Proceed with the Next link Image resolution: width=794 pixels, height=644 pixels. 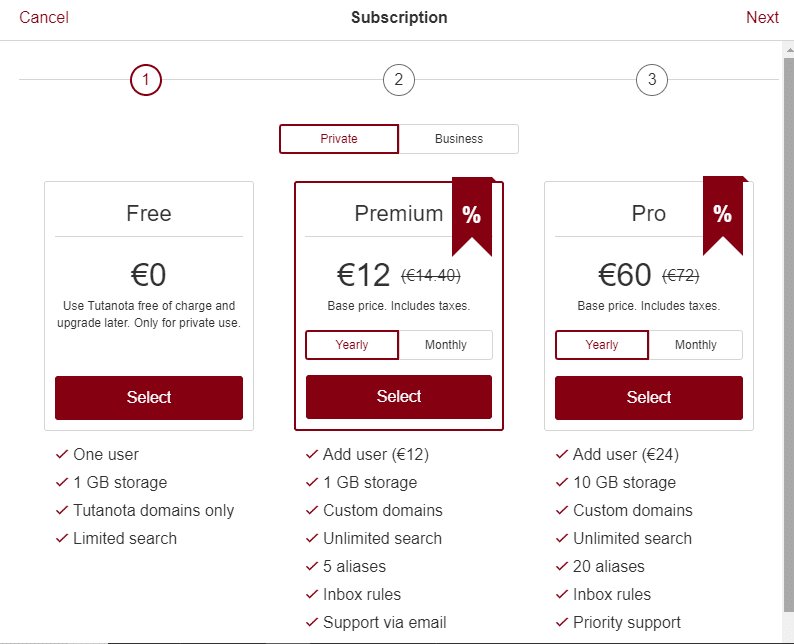point(762,17)
